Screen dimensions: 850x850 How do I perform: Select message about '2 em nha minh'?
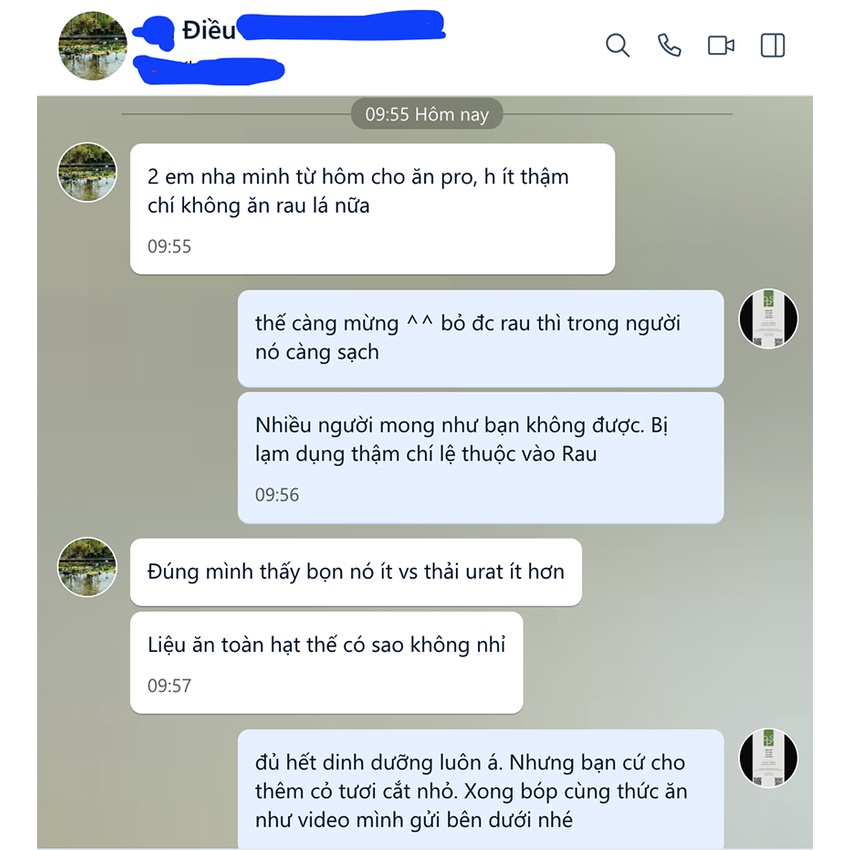tap(372, 209)
